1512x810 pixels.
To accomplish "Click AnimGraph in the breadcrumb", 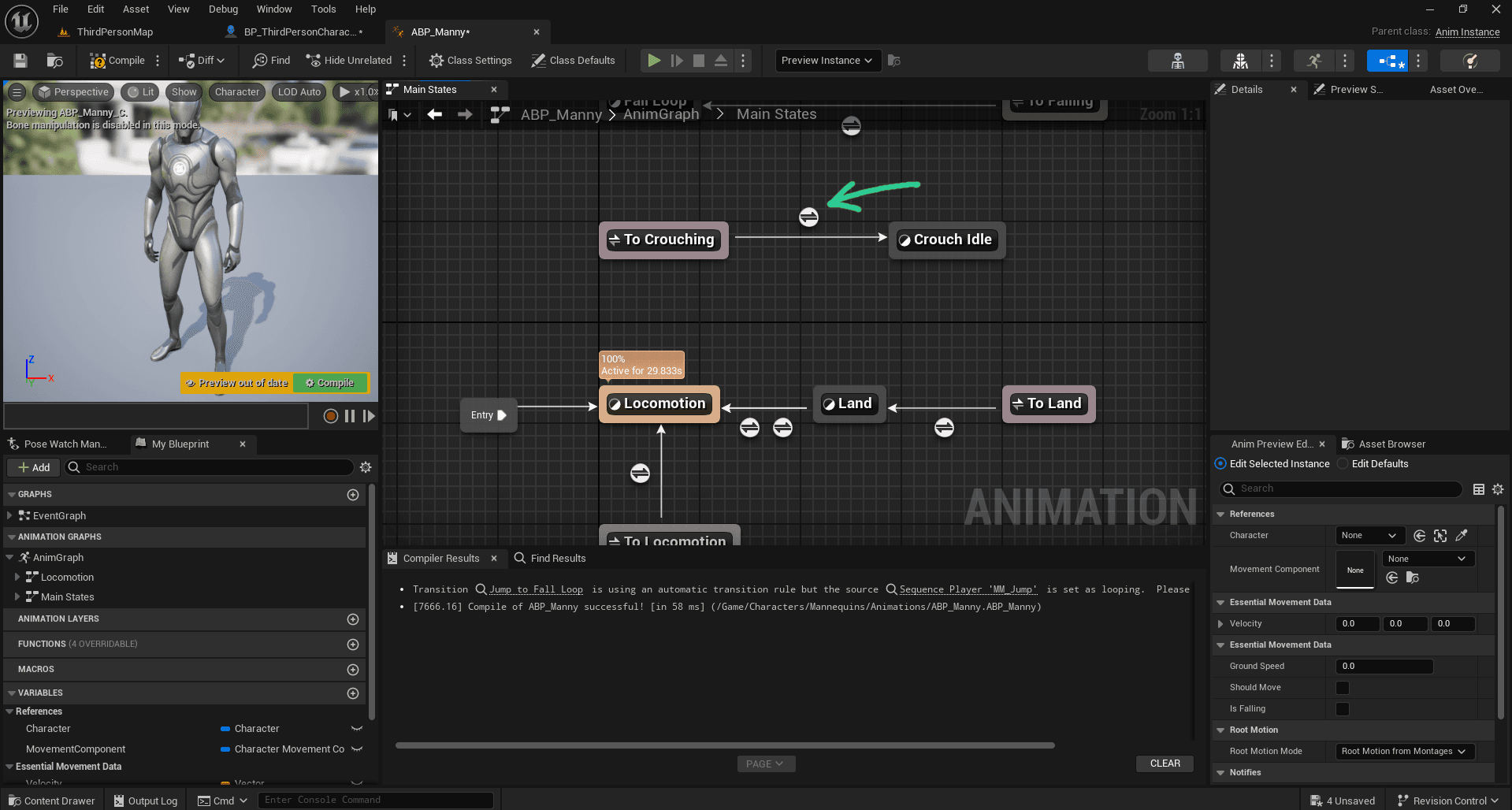I will coord(661,114).
